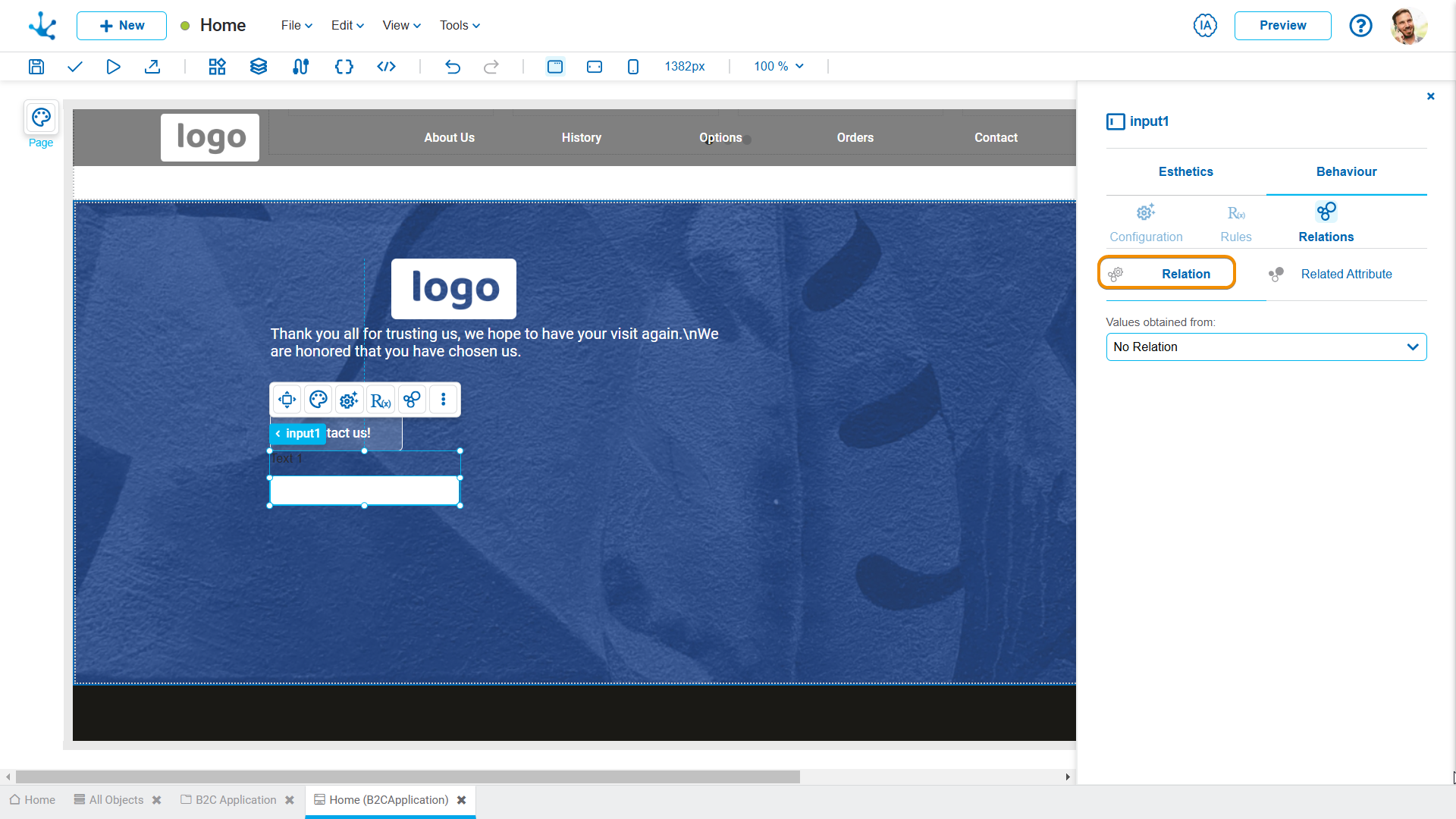Select the Related Attribute tab

point(1346,275)
